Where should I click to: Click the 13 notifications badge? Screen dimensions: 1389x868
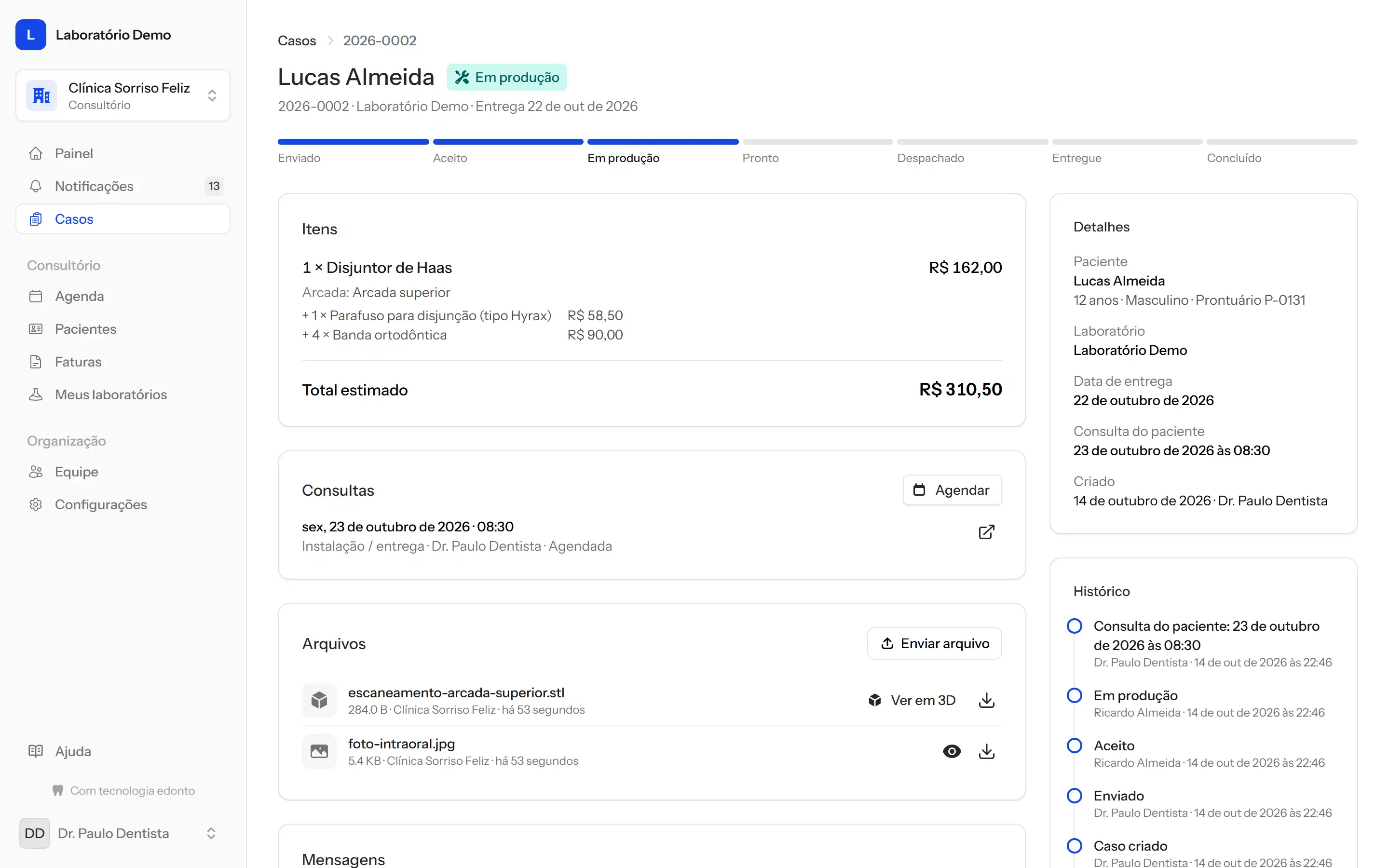(214, 186)
